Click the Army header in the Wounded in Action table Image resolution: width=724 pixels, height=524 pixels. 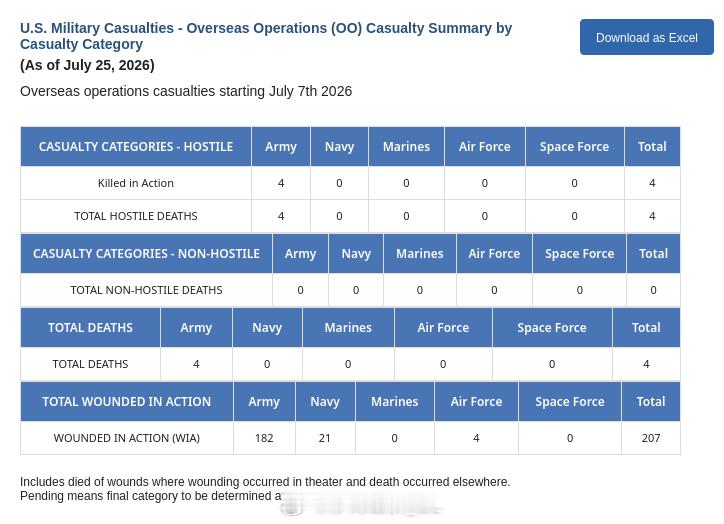264,402
